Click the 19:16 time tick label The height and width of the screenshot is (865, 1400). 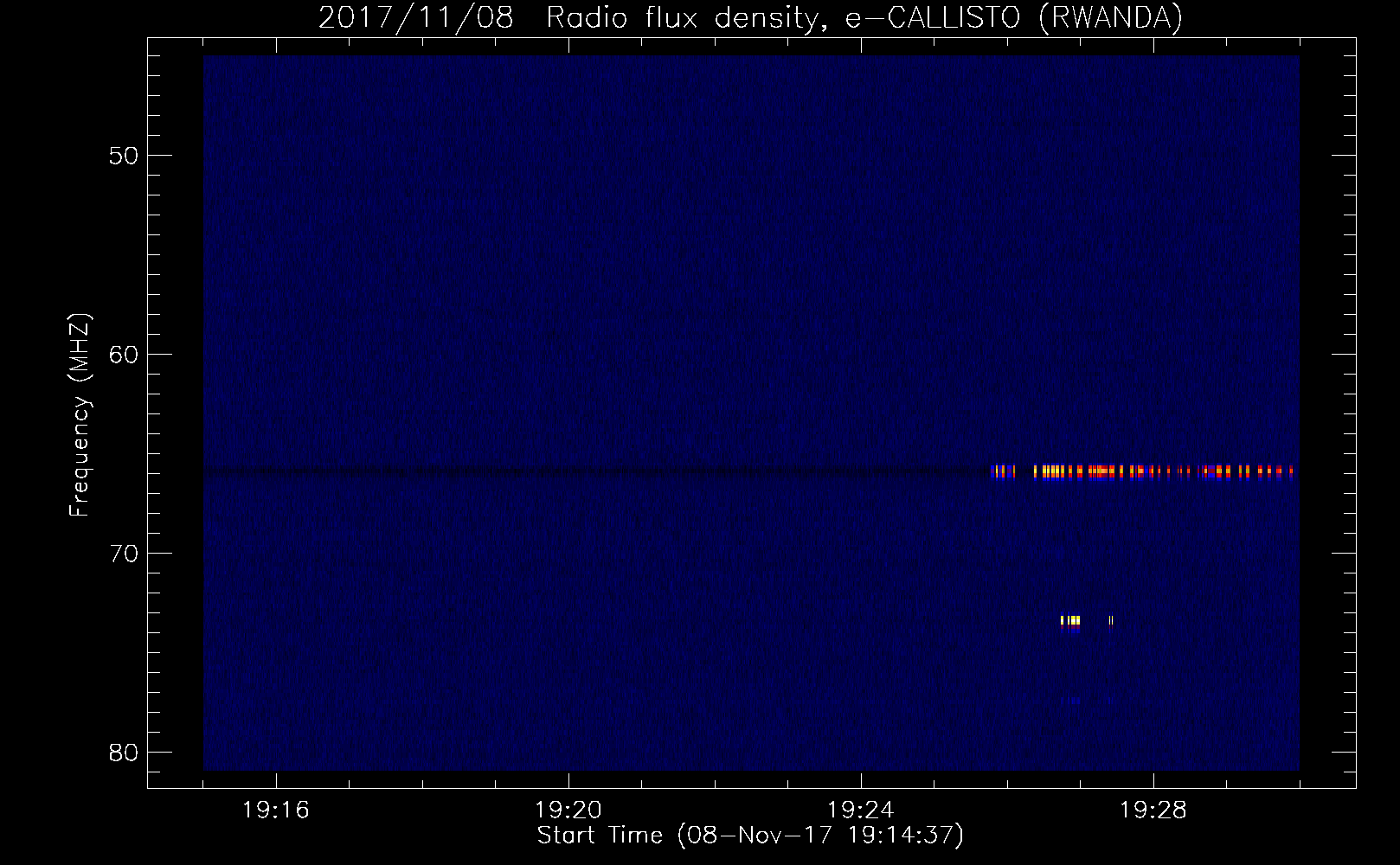click(276, 811)
